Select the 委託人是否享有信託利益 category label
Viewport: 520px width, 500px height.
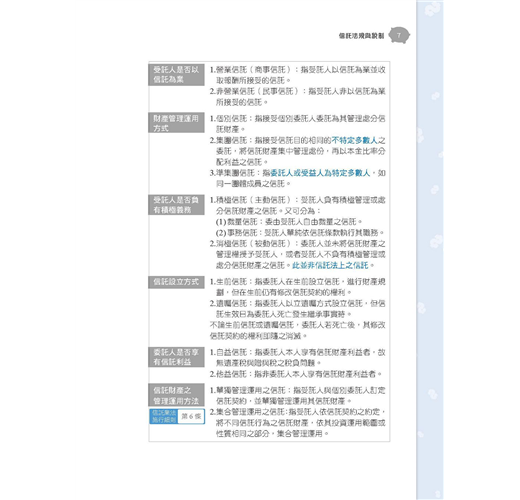click(x=176, y=357)
